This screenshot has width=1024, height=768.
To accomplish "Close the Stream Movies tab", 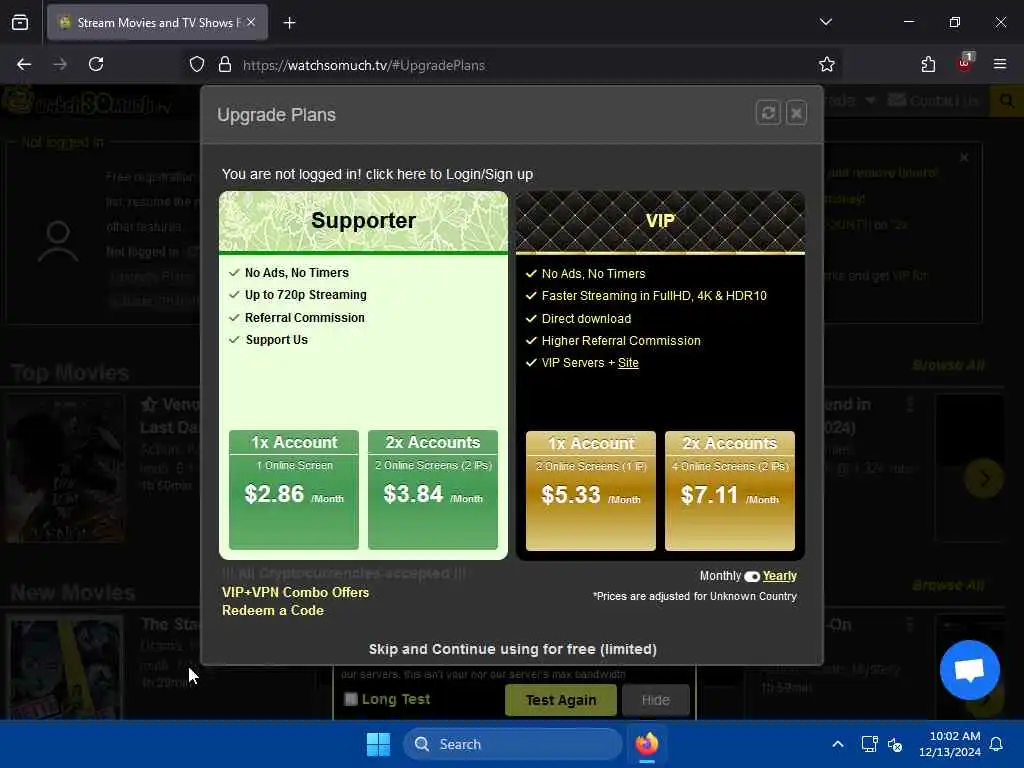I will click(251, 23).
